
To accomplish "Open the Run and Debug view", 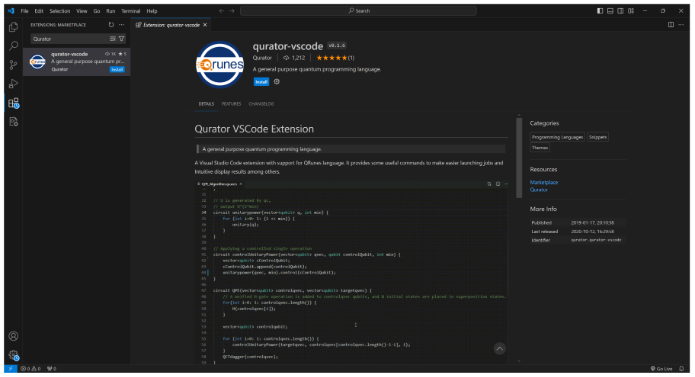I will pos(13,84).
